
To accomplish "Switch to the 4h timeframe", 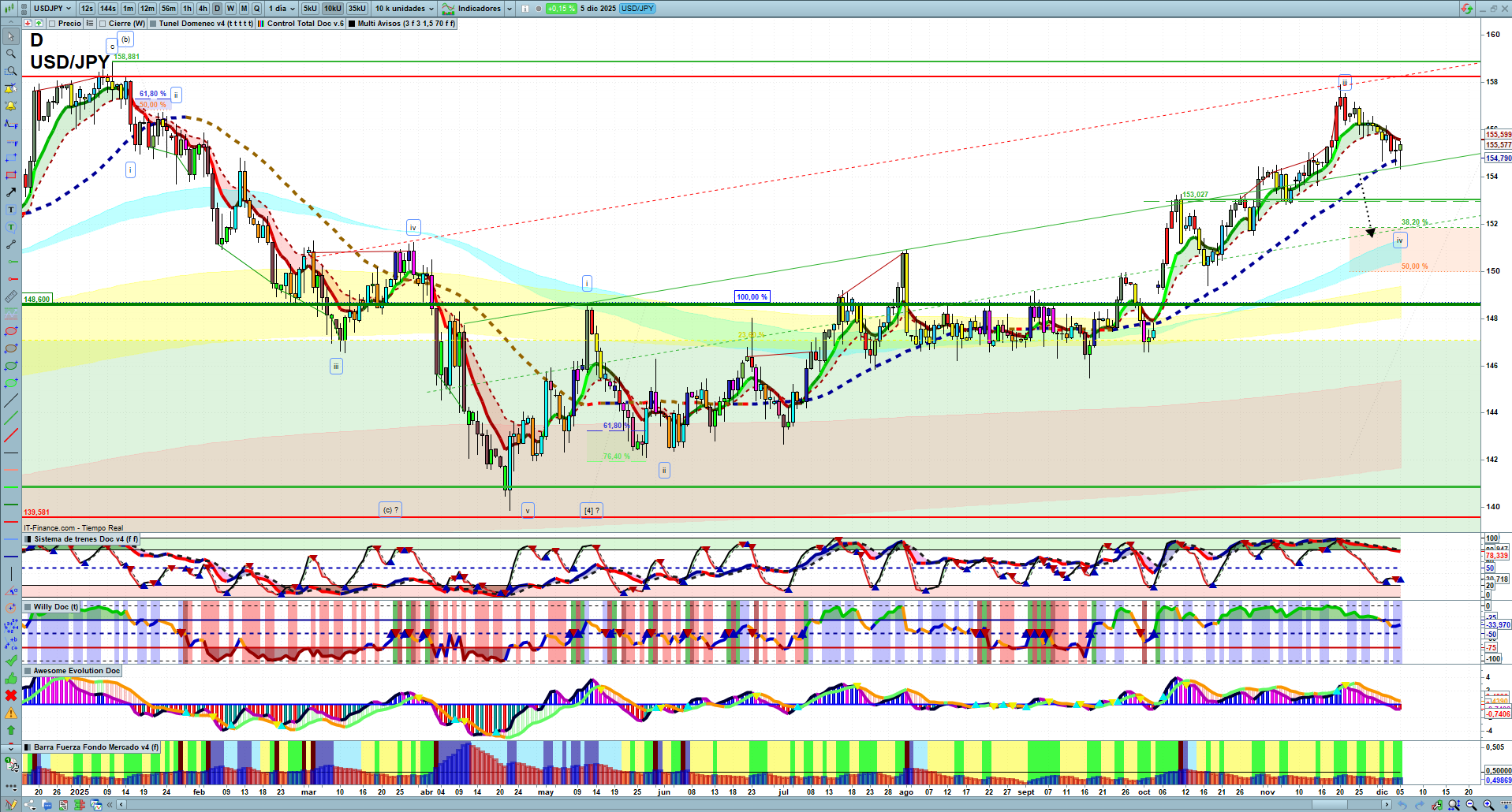I will pyautogui.click(x=203, y=9).
